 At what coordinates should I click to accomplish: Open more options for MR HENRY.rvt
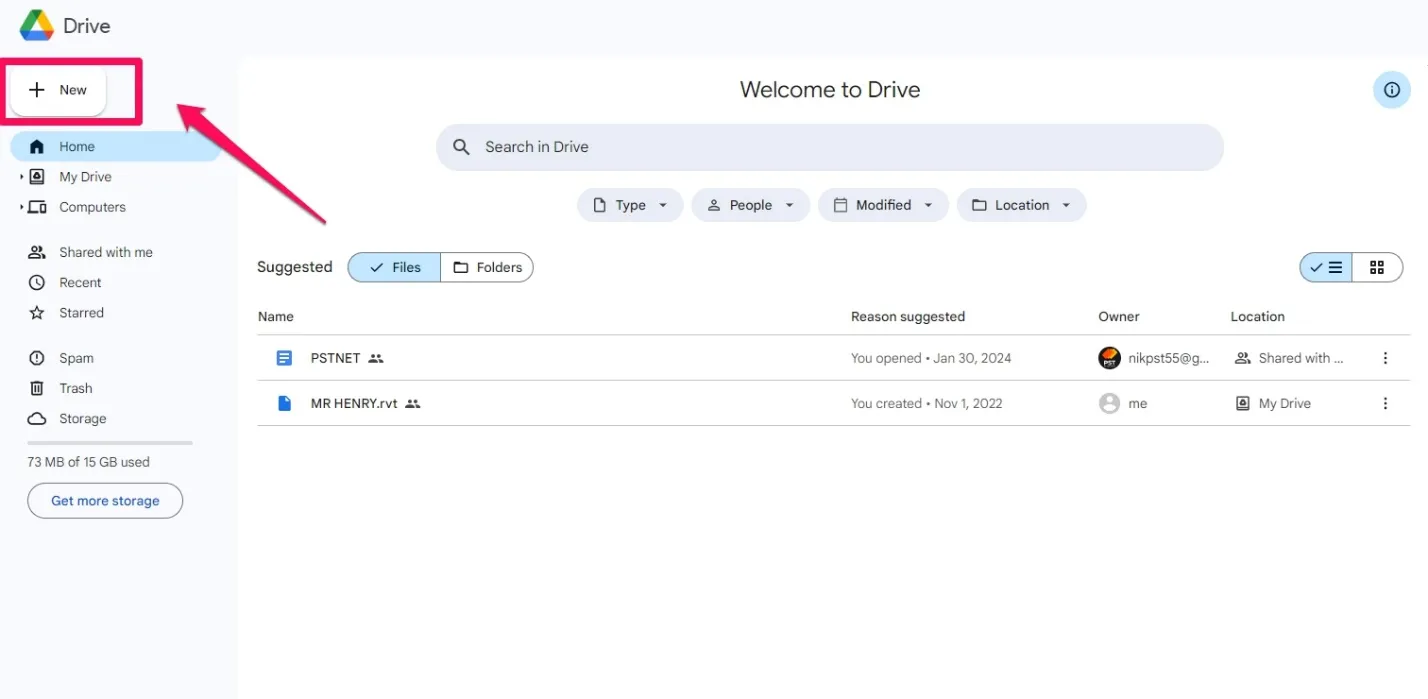[1385, 402]
